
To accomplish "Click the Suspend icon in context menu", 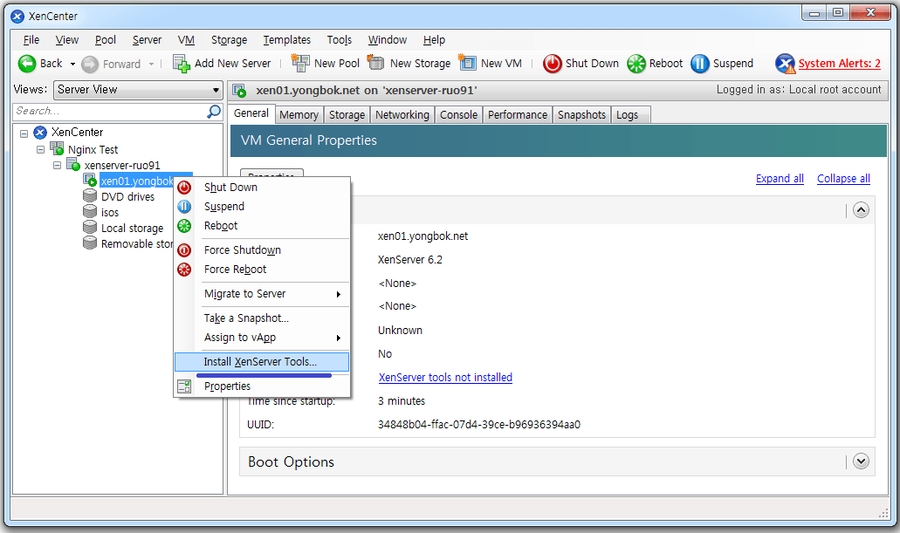I will (184, 207).
